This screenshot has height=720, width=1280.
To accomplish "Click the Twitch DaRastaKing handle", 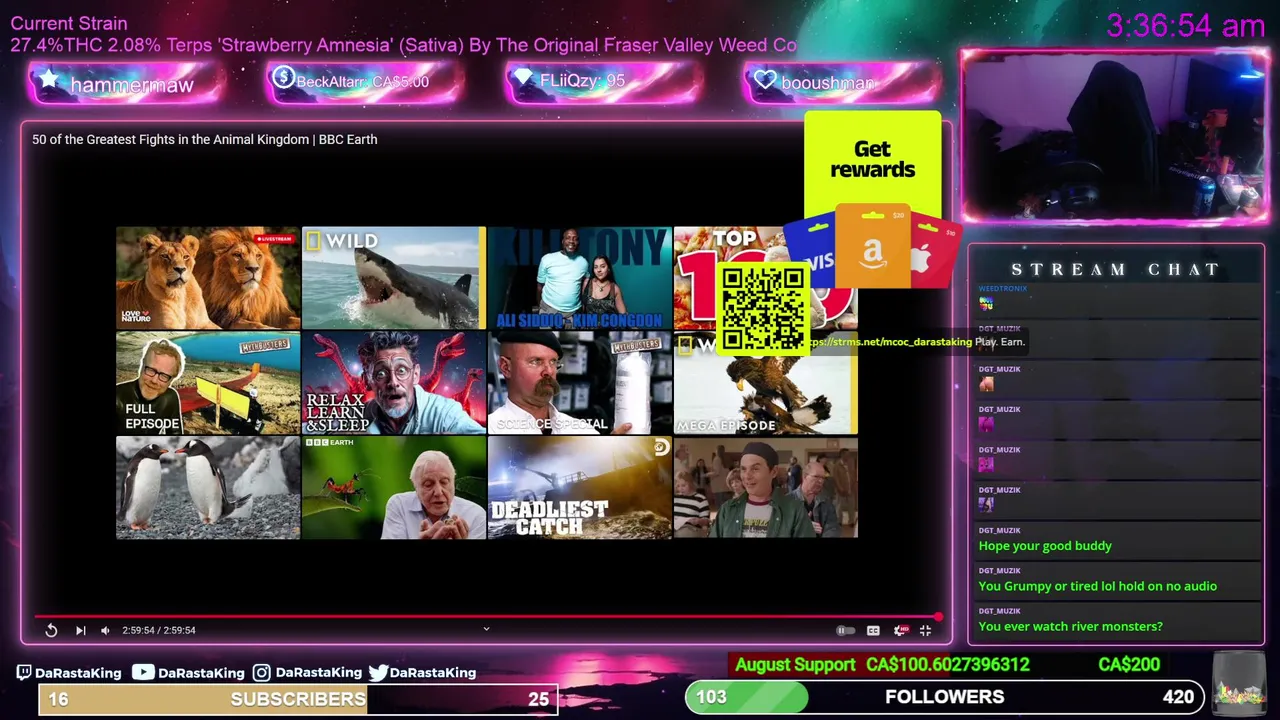I will [69, 673].
